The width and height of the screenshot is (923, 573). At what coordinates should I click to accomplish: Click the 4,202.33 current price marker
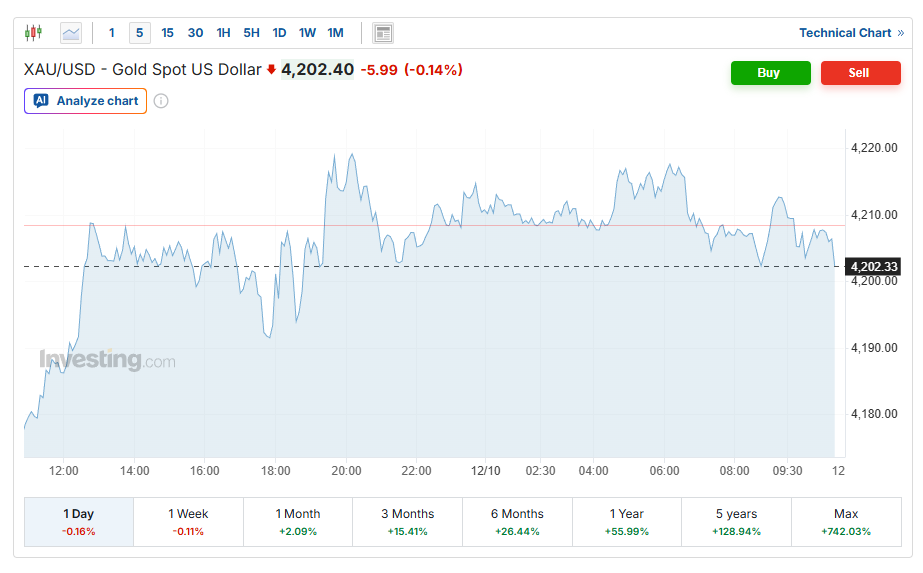(x=873, y=266)
